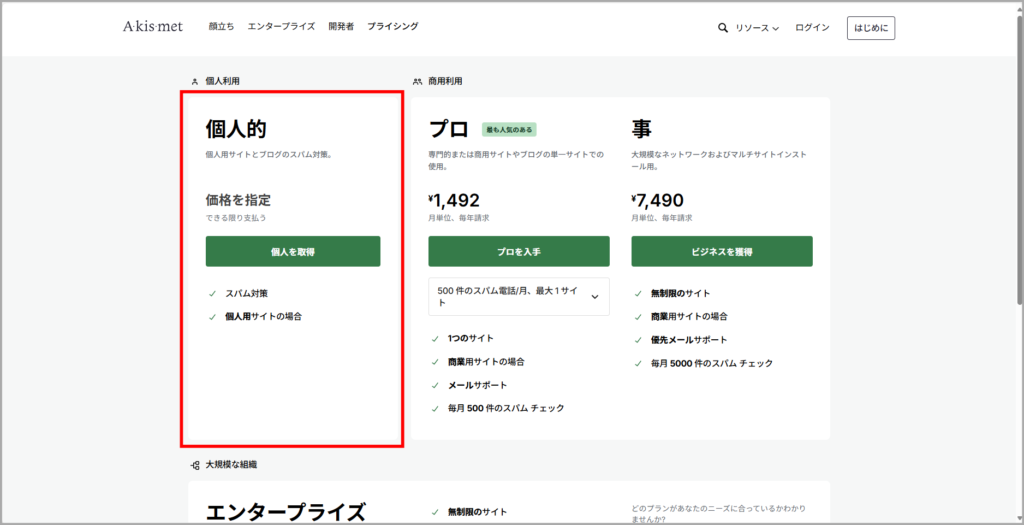Click the ログイン link

pyautogui.click(x=812, y=28)
